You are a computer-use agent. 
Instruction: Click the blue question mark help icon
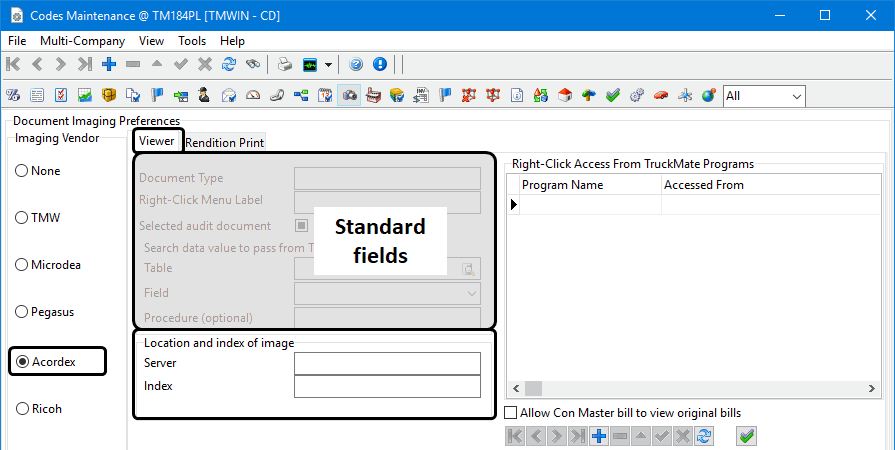(356, 64)
